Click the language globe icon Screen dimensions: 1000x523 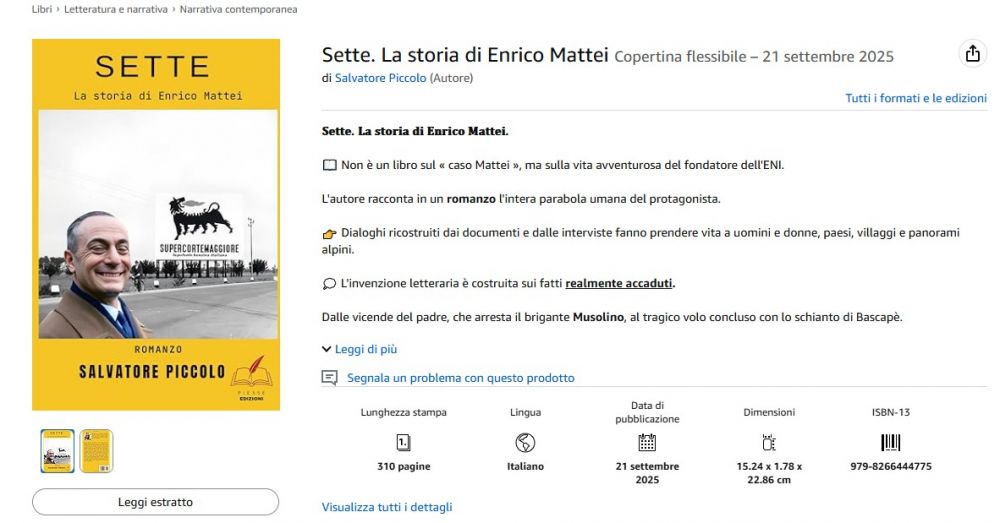pos(525,442)
